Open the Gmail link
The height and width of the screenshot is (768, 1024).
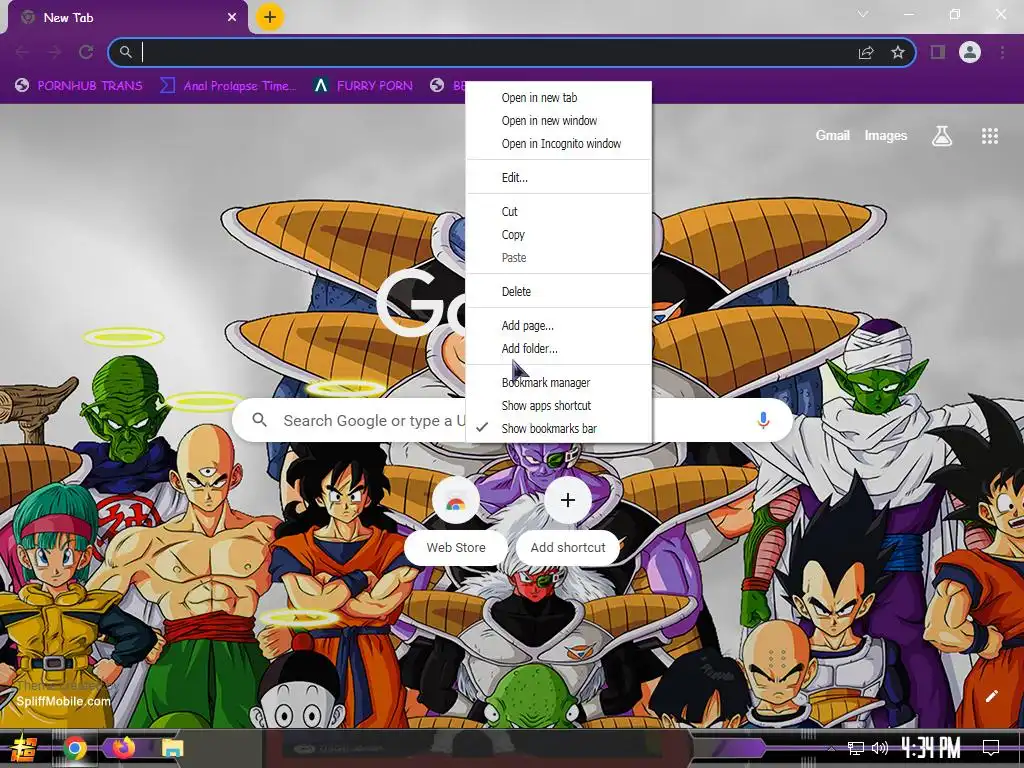click(x=832, y=135)
